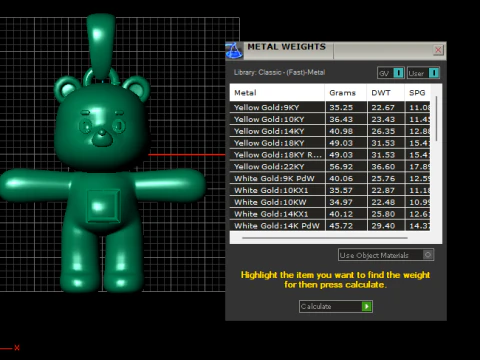Click the horizontal scrollbar under metals table
The height and width of the screenshot is (360, 480).
(325, 238)
